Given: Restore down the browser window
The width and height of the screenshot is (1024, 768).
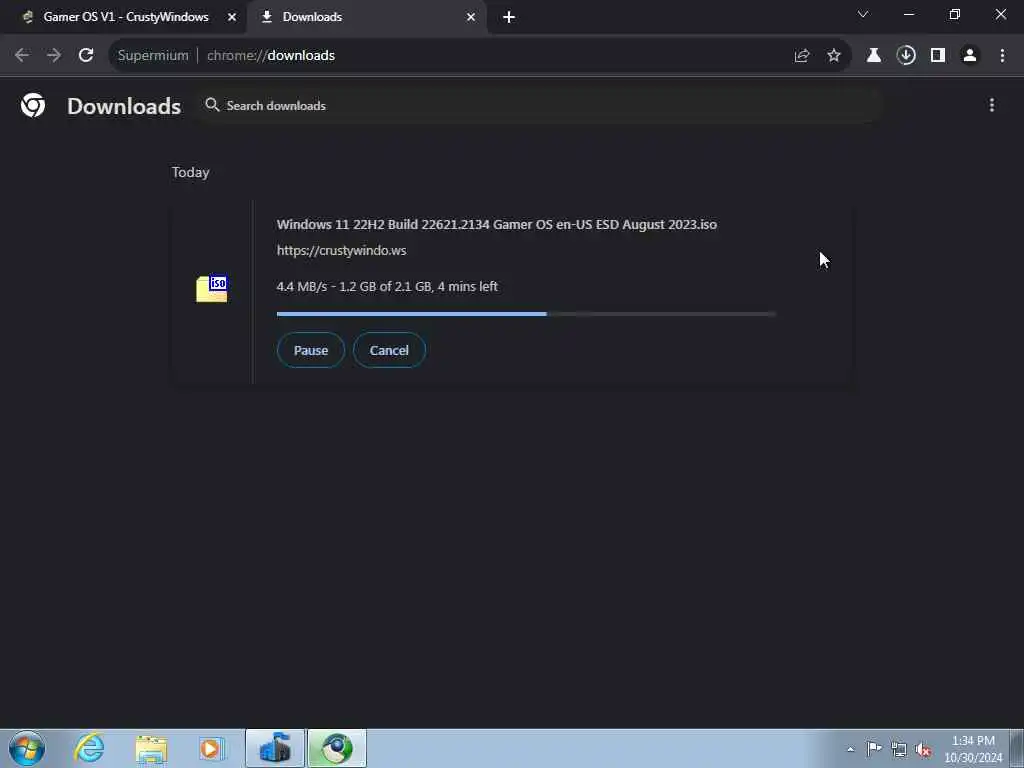Looking at the screenshot, I should pyautogui.click(x=954, y=14).
